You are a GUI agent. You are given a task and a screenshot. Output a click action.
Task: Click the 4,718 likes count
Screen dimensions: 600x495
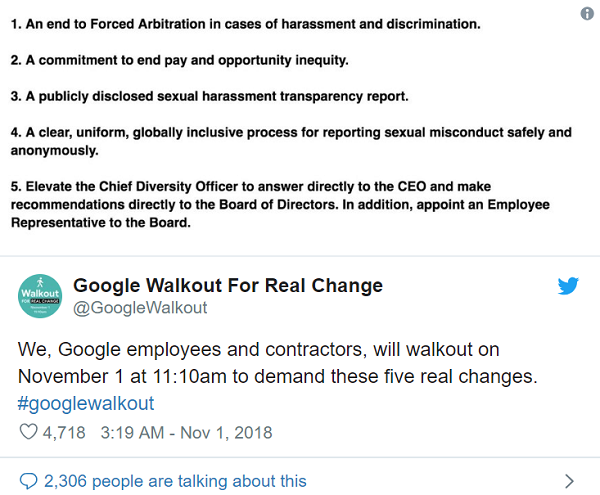click(65, 433)
